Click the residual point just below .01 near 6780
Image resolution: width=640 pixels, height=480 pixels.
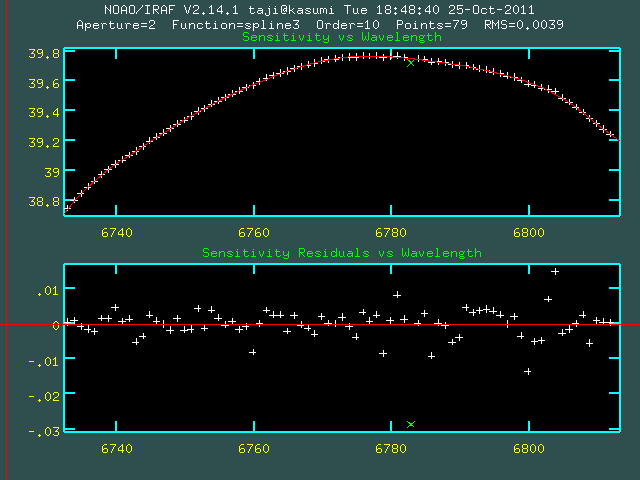tap(397, 295)
